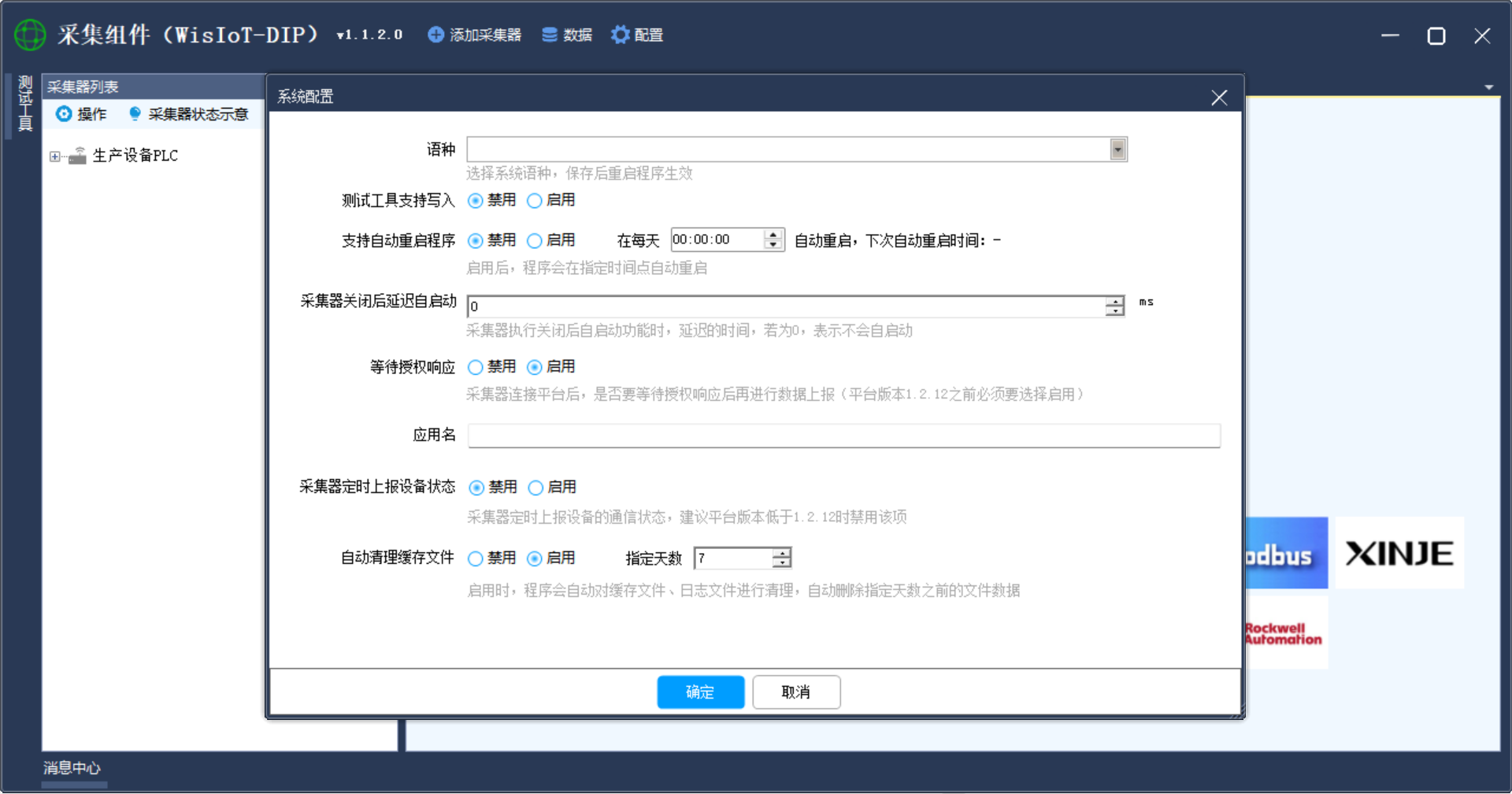Open the 语种 language dropdown
The image size is (1512, 794).
coord(1118,149)
